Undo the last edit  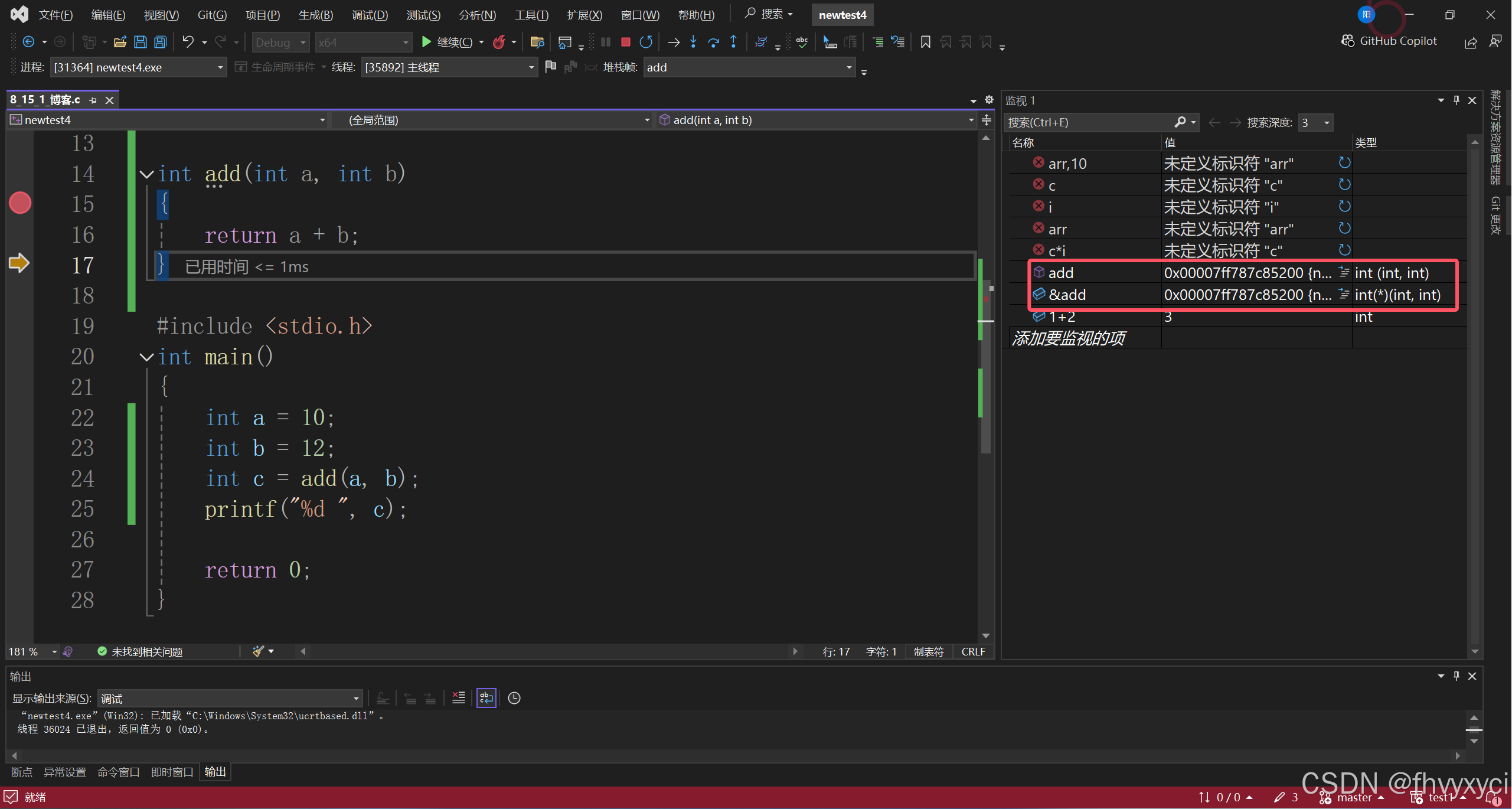click(188, 42)
